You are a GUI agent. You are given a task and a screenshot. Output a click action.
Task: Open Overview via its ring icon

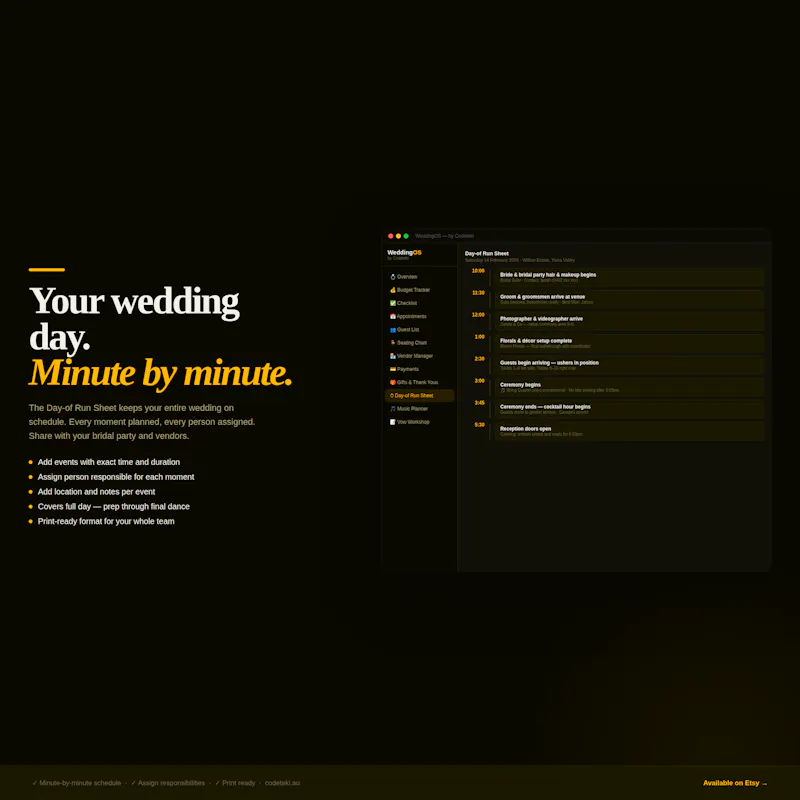point(392,277)
